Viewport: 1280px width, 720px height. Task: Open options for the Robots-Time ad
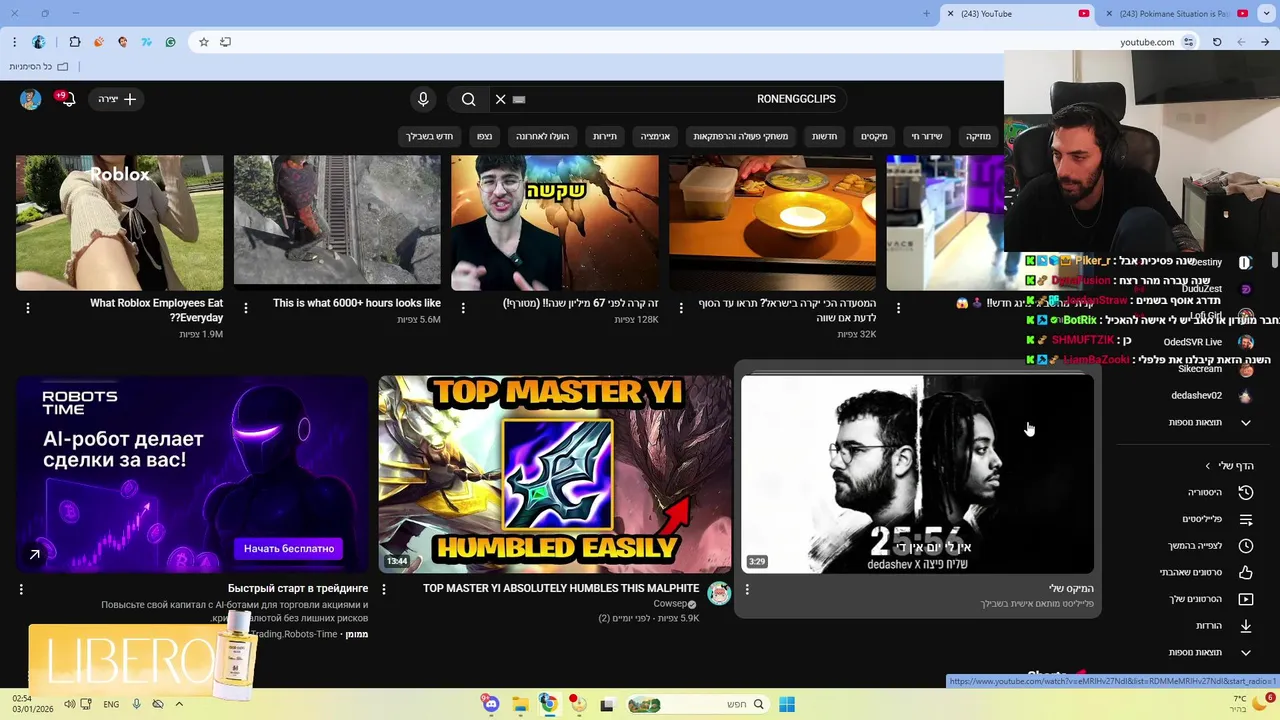pos(21,589)
